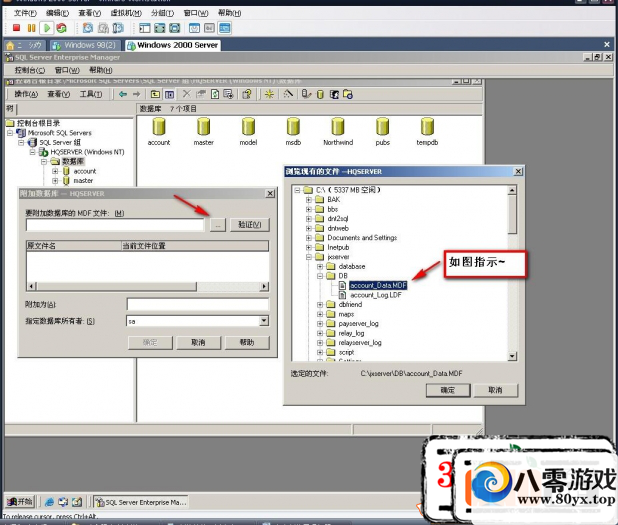This screenshot has height=525, width=618.
Task: Click the Export list icon
Action: pyautogui.click(x=228, y=94)
